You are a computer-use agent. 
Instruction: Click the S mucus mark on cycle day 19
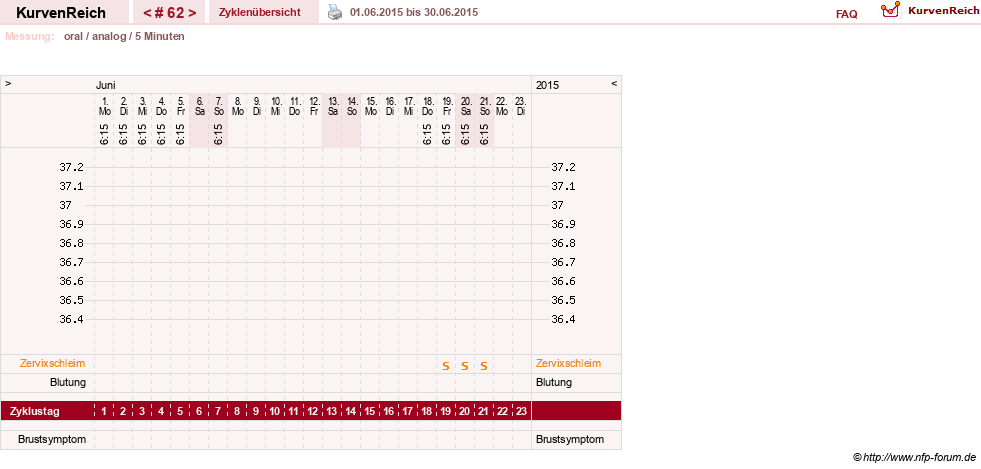click(445, 366)
